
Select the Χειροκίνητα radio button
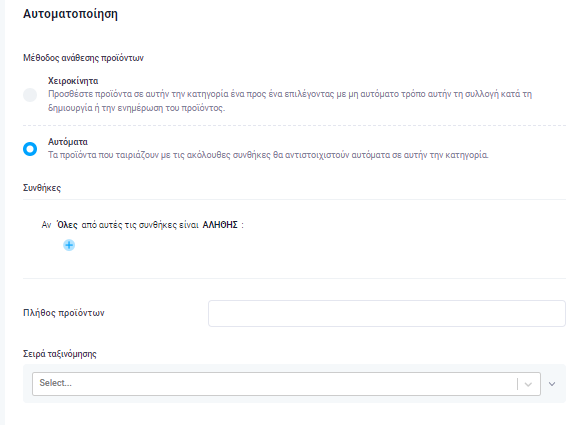pos(30,95)
